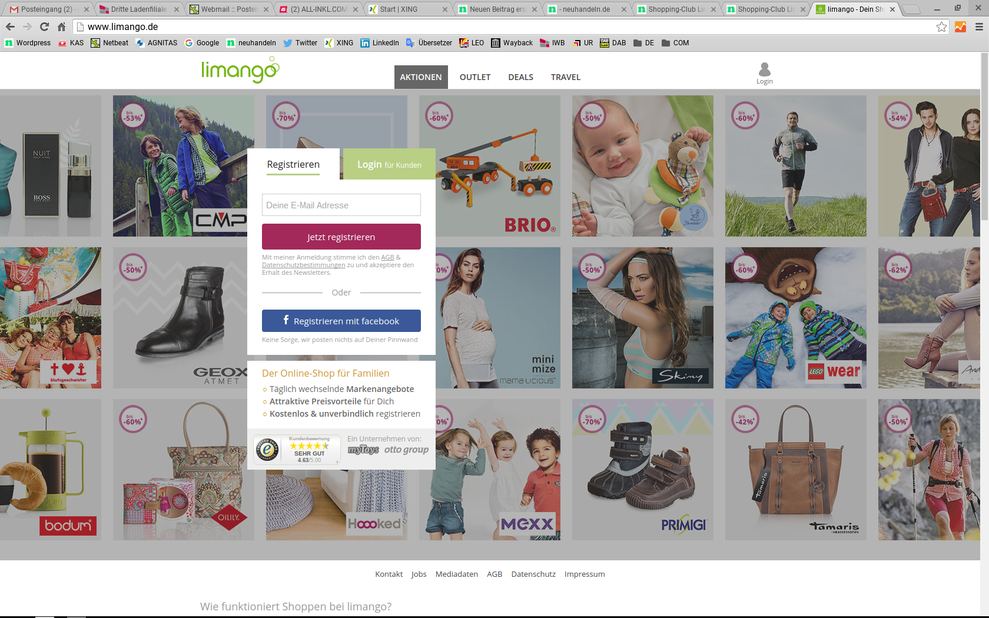
Task: Open the bodum coffee press offer
Action: [x=50, y=469]
